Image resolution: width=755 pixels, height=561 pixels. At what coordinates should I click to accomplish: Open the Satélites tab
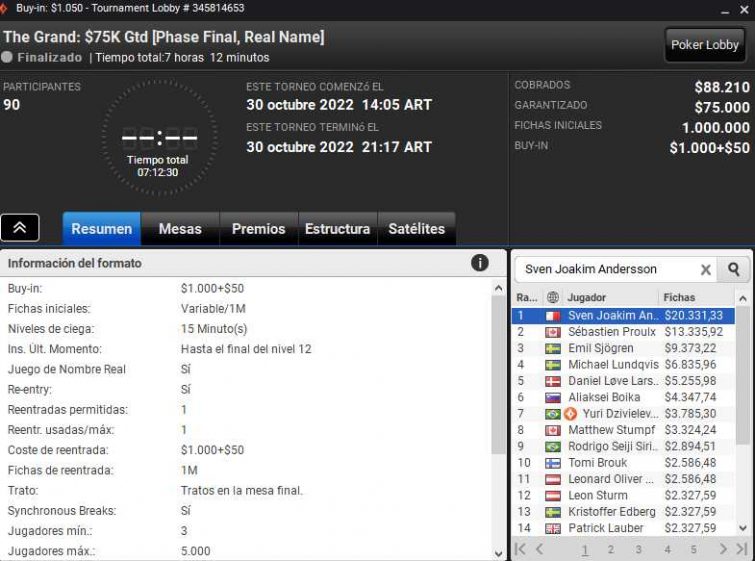[x=417, y=229]
